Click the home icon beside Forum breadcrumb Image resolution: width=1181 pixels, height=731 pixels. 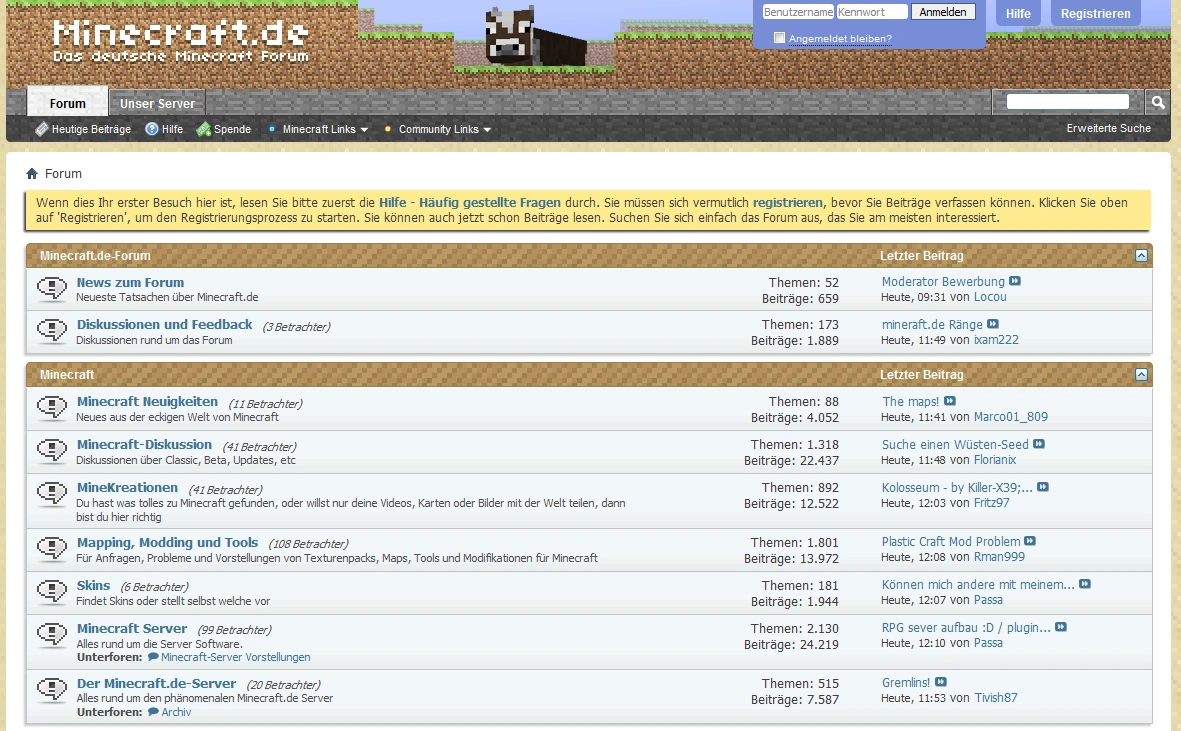pos(32,174)
